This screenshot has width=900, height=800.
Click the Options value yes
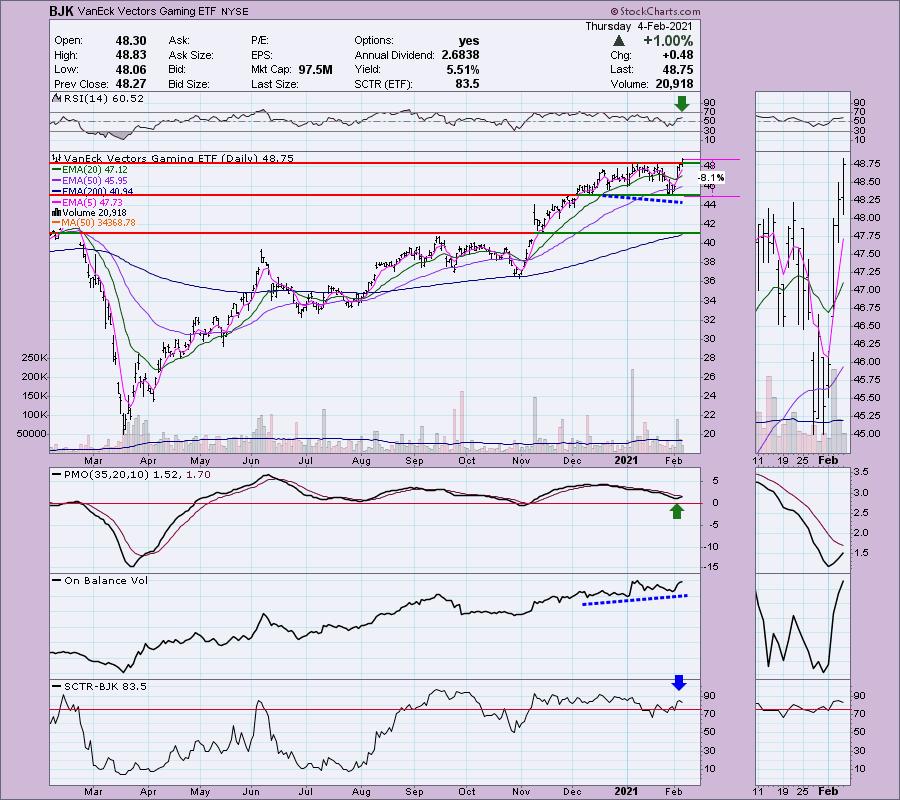click(x=469, y=41)
